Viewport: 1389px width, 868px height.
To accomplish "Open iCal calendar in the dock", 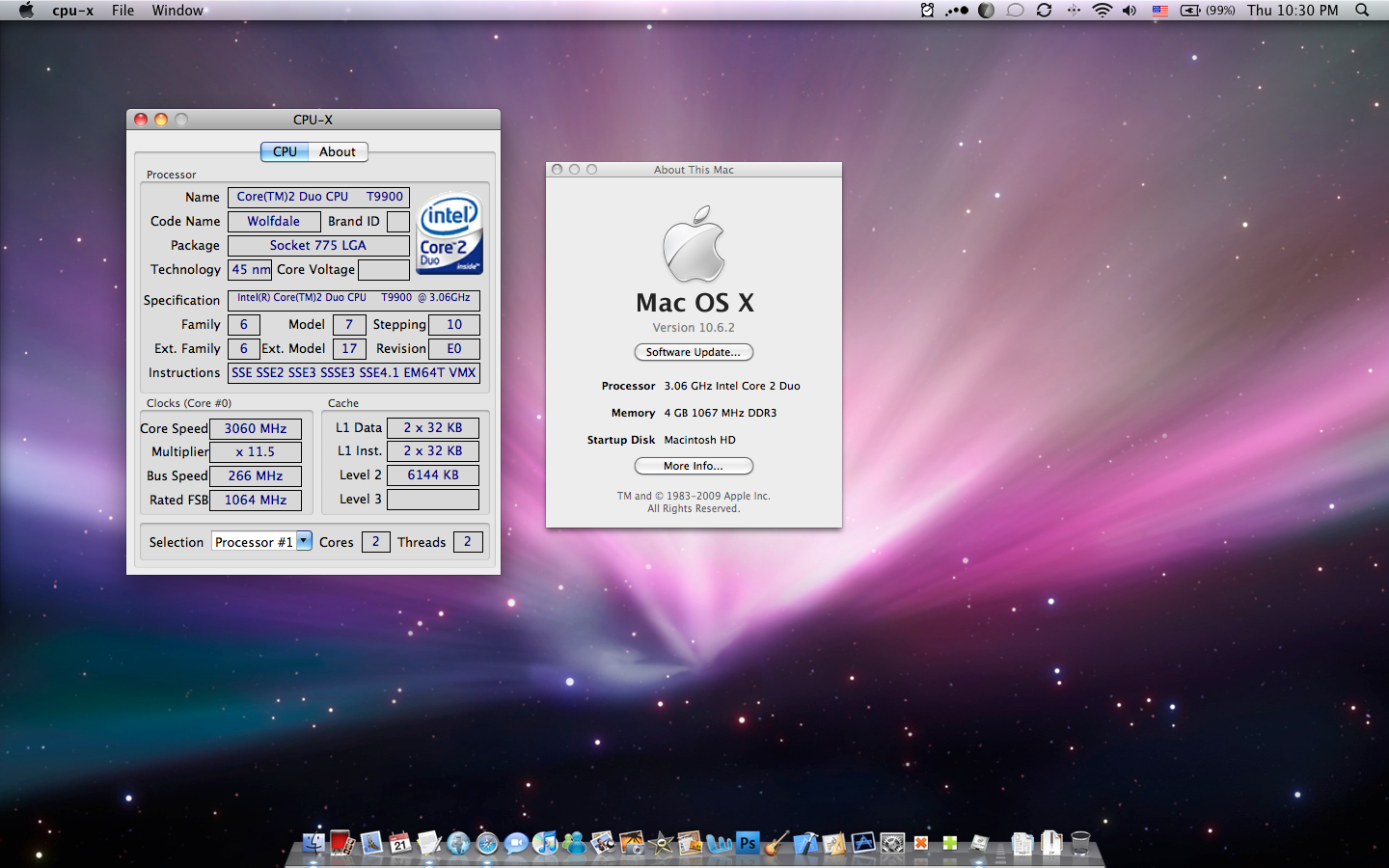I will (x=400, y=844).
